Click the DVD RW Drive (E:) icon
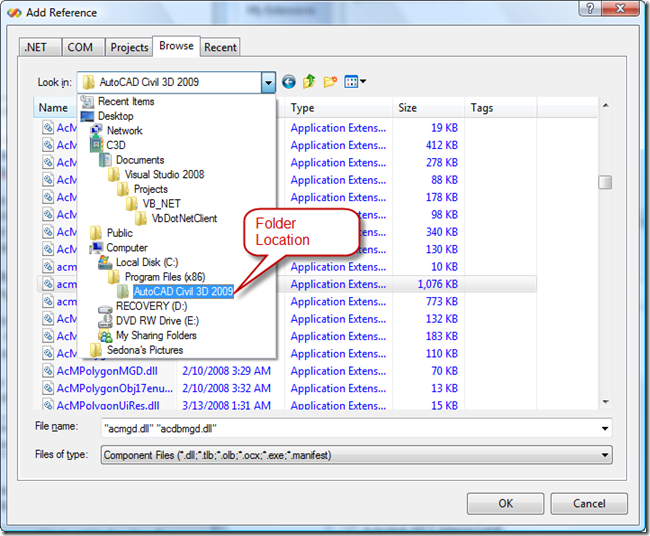The image size is (650, 536). pyautogui.click(x=105, y=320)
